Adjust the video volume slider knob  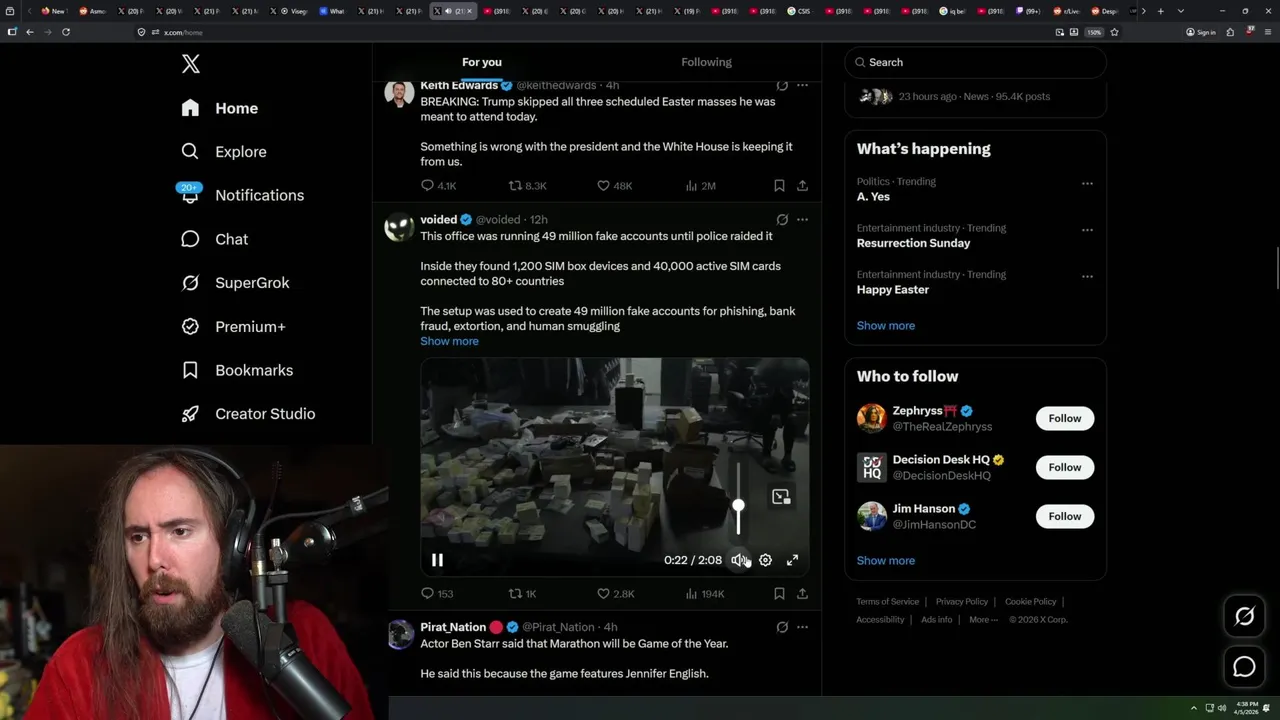(x=738, y=506)
